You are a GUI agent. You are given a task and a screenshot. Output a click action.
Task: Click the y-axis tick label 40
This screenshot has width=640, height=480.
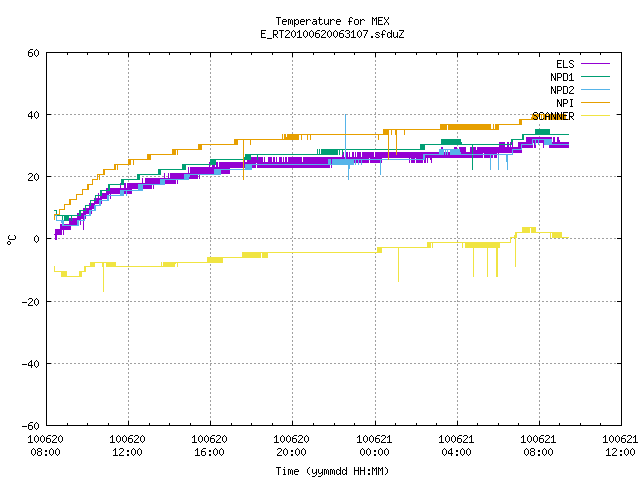[x=33, y=115]
